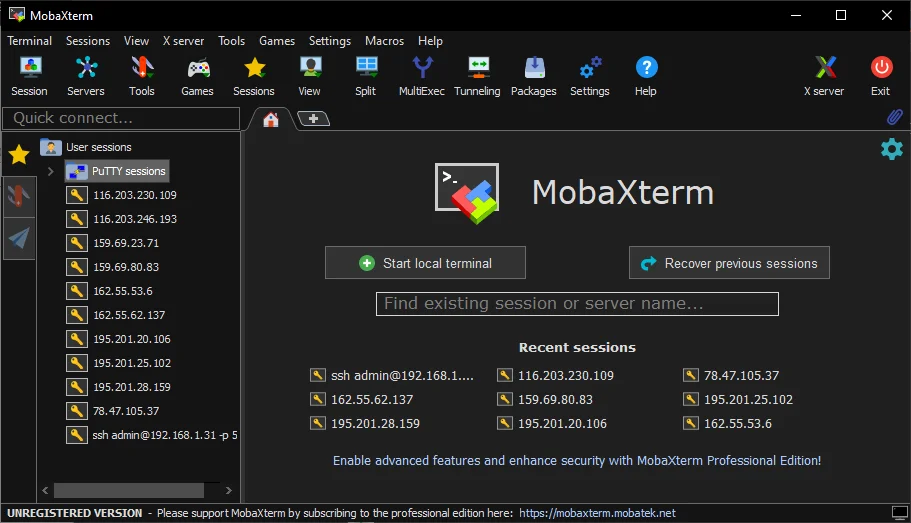Open recent session 162.55.62.137
Viewport: 911px width, 523px height.
click(x=361, y=400)
